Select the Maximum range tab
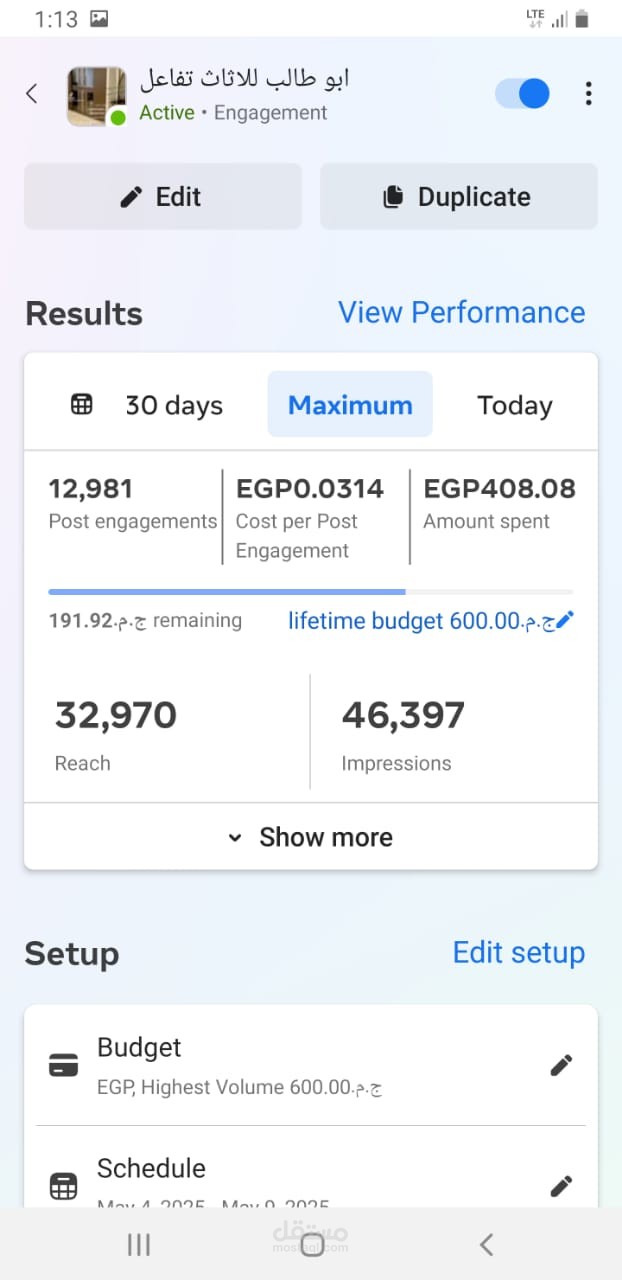The image size is (622, 1280). (x=350, y=405)
